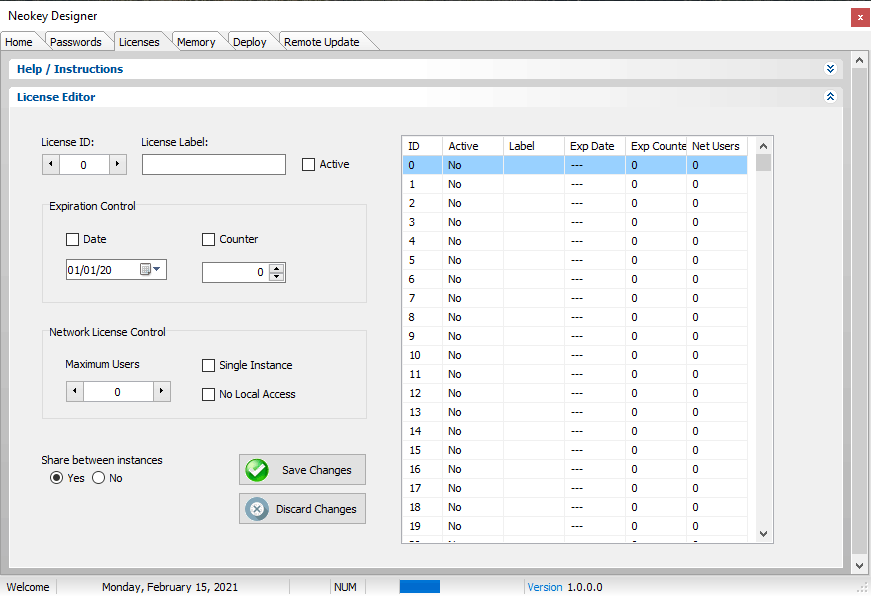Close the Neokey Designer window

860,17
